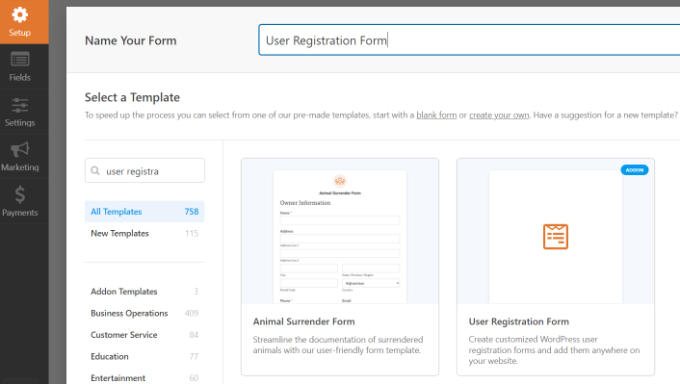Filter by Addon Templates category
Image resolution: width=680 pixels, height=384 pixels.
144,292
